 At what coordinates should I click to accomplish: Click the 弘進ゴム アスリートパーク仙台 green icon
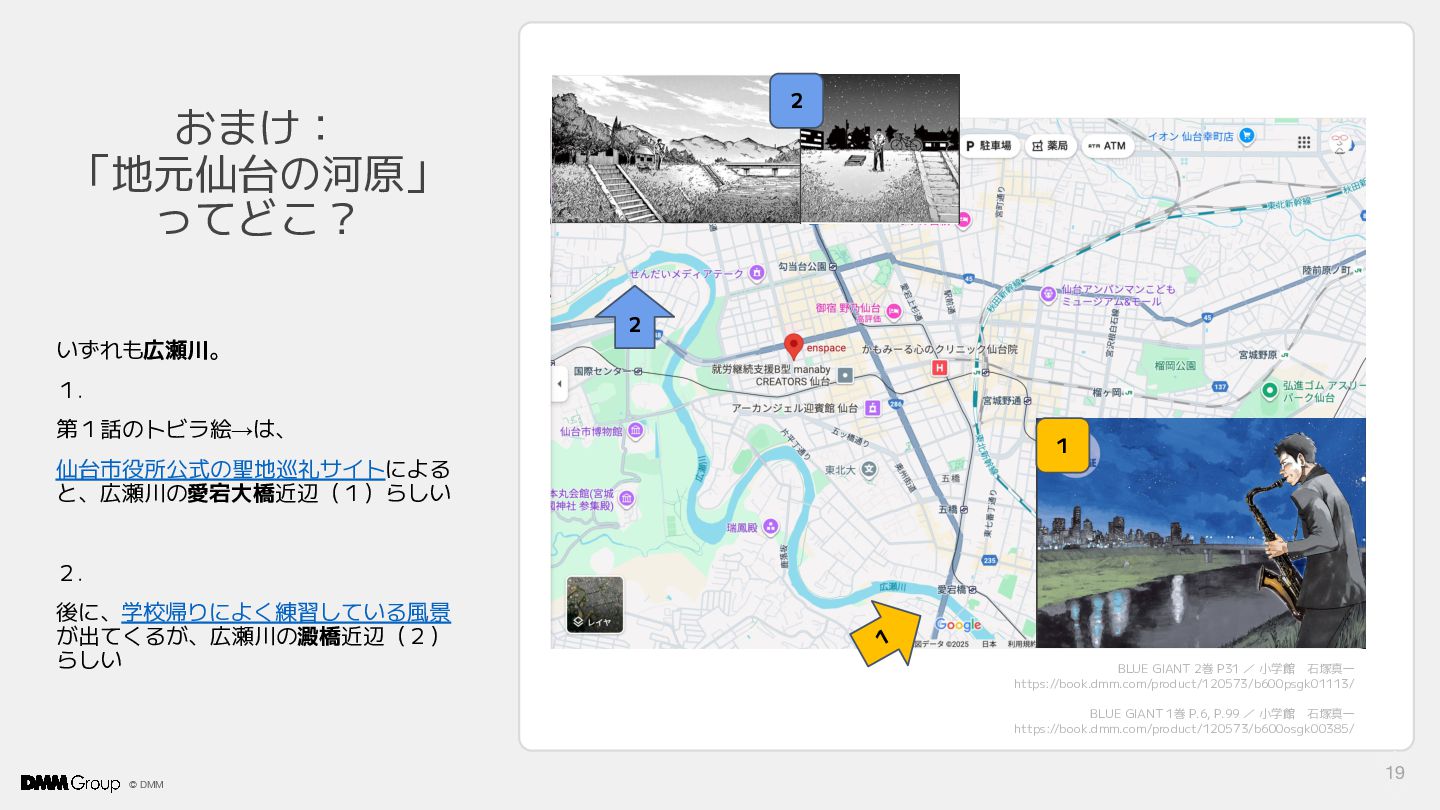click(x=1269, y=390)
